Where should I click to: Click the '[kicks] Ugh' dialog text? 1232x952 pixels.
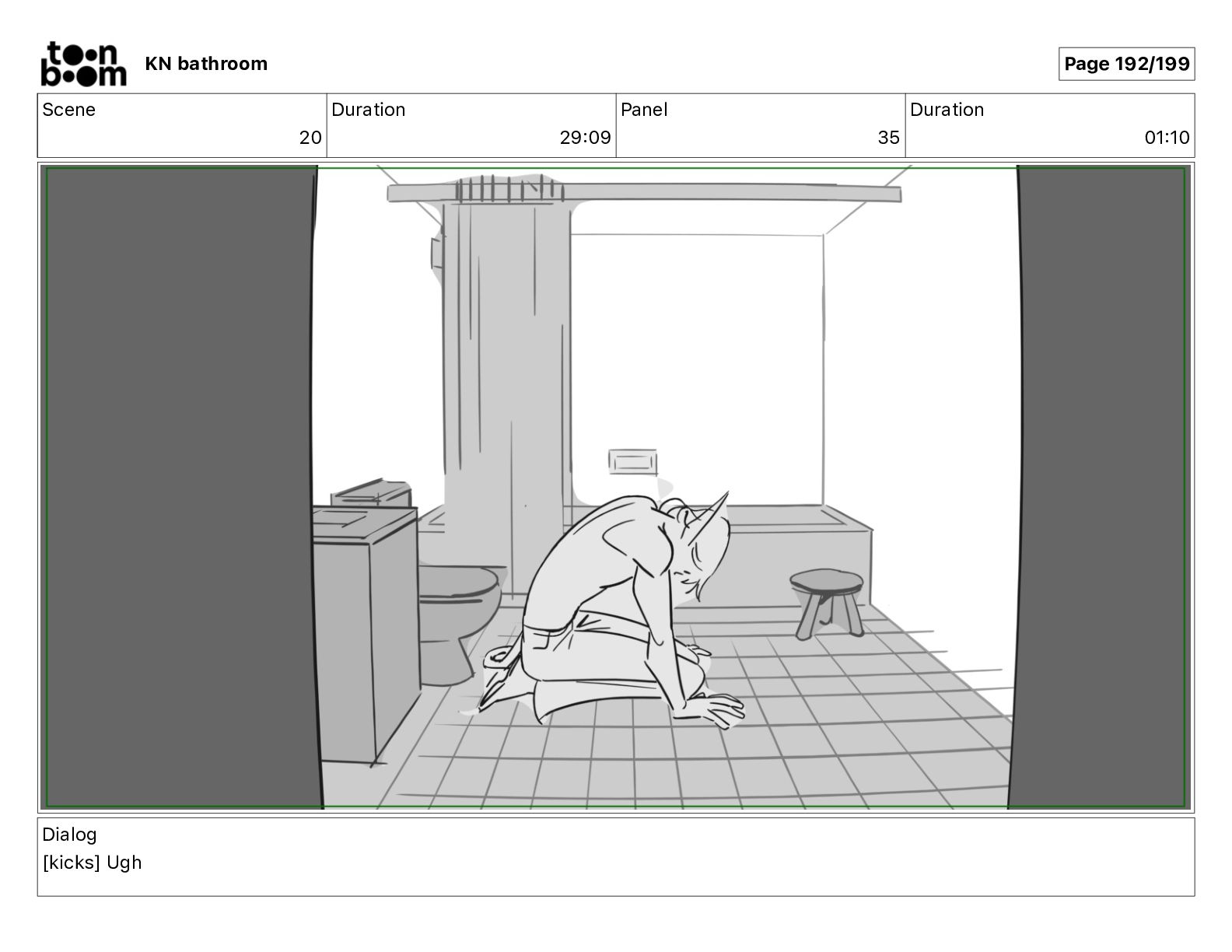pyautogui.click(x=93, y=863)
